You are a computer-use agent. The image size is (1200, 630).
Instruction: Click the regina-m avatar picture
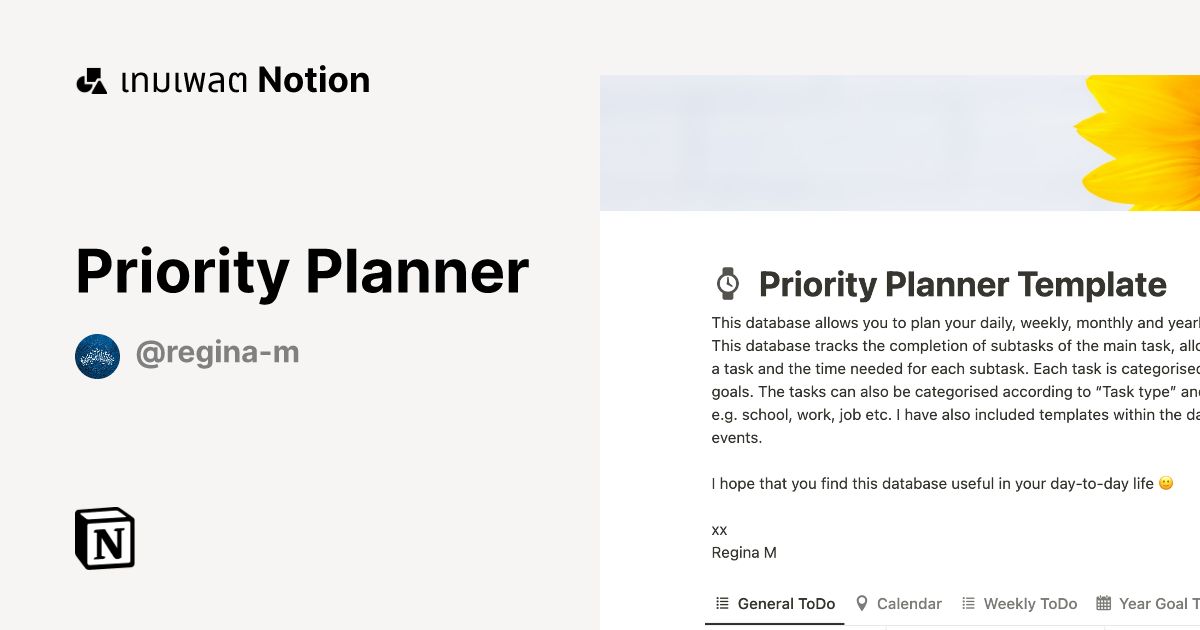pos(97,356)
